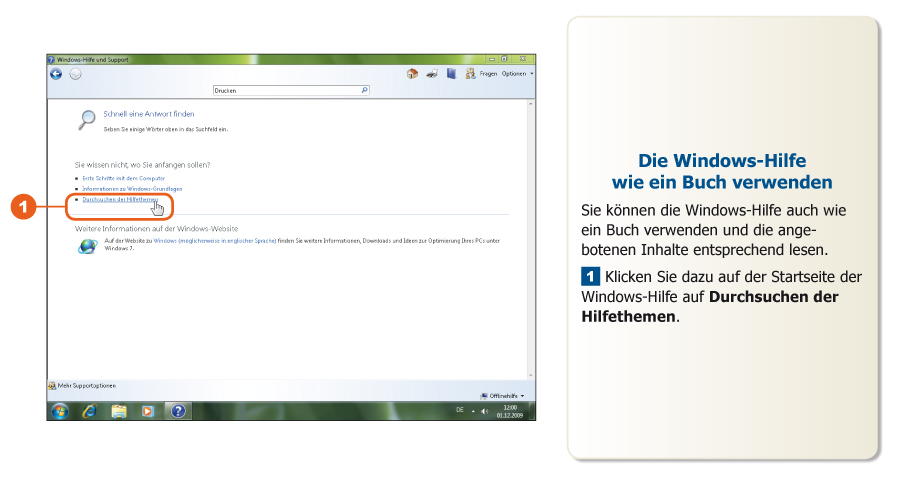Open link Durchsuchen der Hilfethemen
The width and height of the screenshot is (900, 480).
pyautogui.click(x=119, y=199)
